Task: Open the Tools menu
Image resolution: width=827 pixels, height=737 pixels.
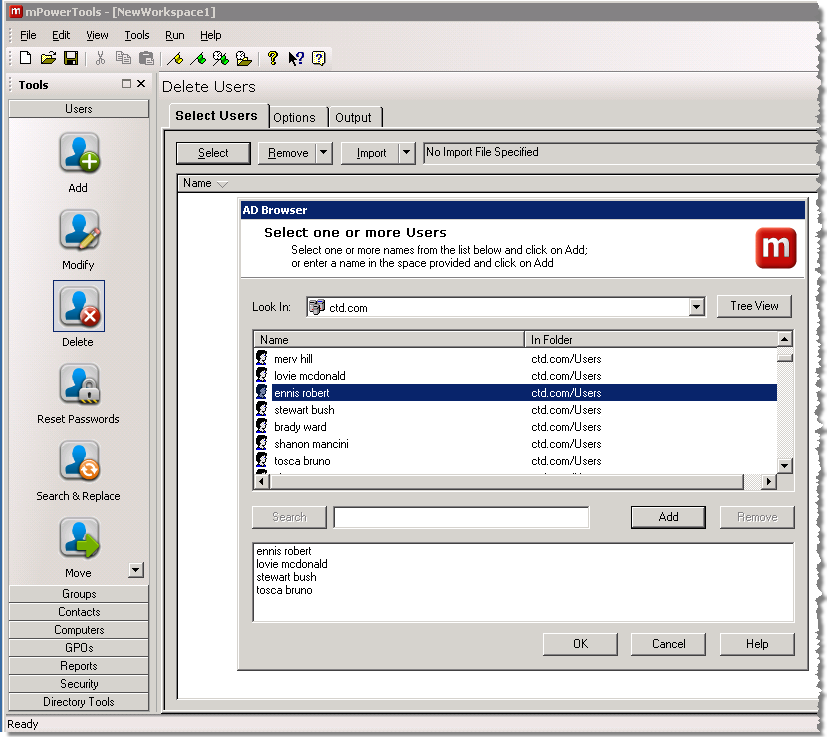Action: (x=137, y=35)
